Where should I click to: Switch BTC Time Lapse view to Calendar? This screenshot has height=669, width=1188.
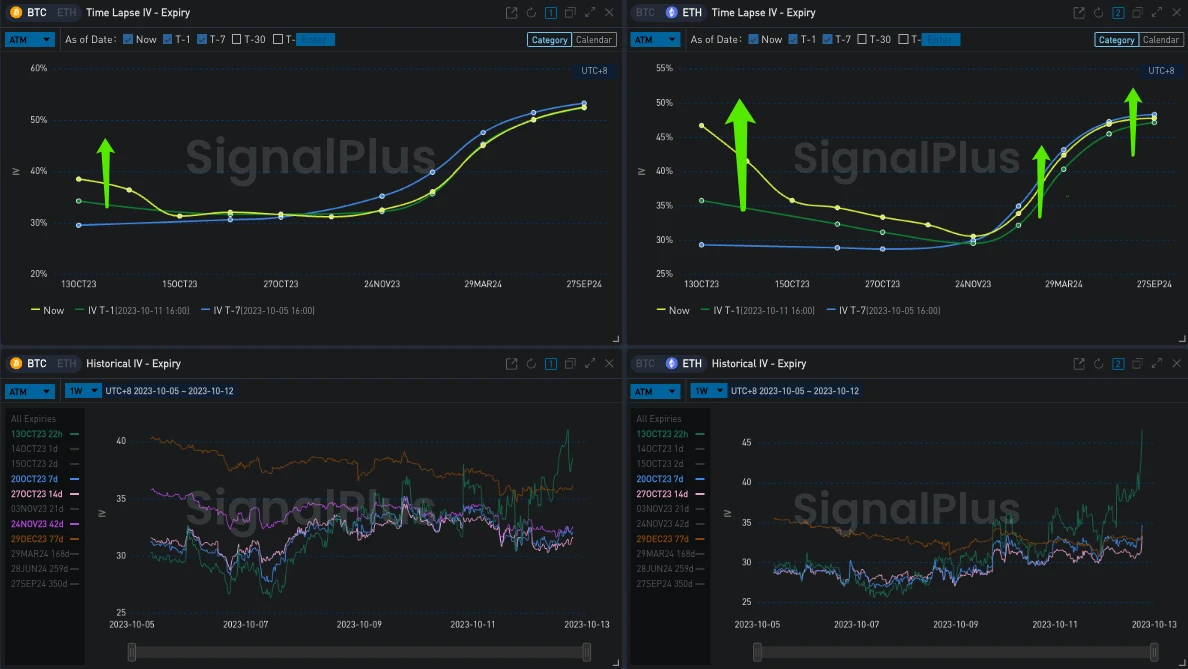click(x=594, y=39)
